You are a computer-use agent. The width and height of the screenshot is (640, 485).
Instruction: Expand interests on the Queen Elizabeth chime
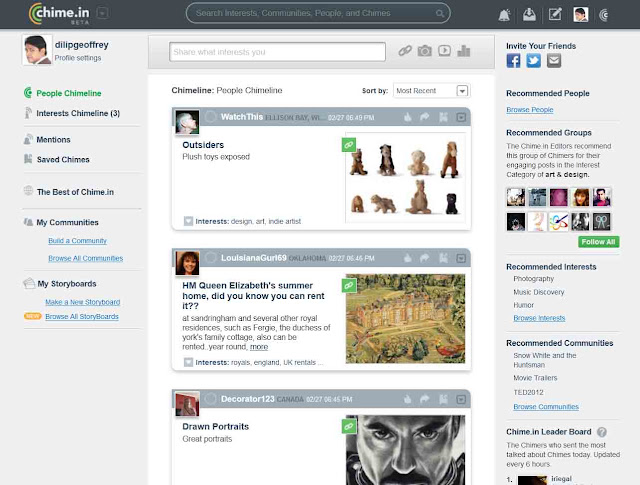pyautogui.click(x=188, y=362)
